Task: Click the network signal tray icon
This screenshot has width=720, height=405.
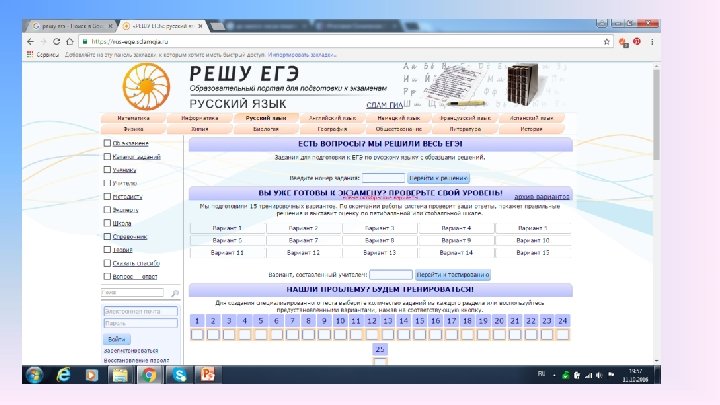Action: (589, 375)
